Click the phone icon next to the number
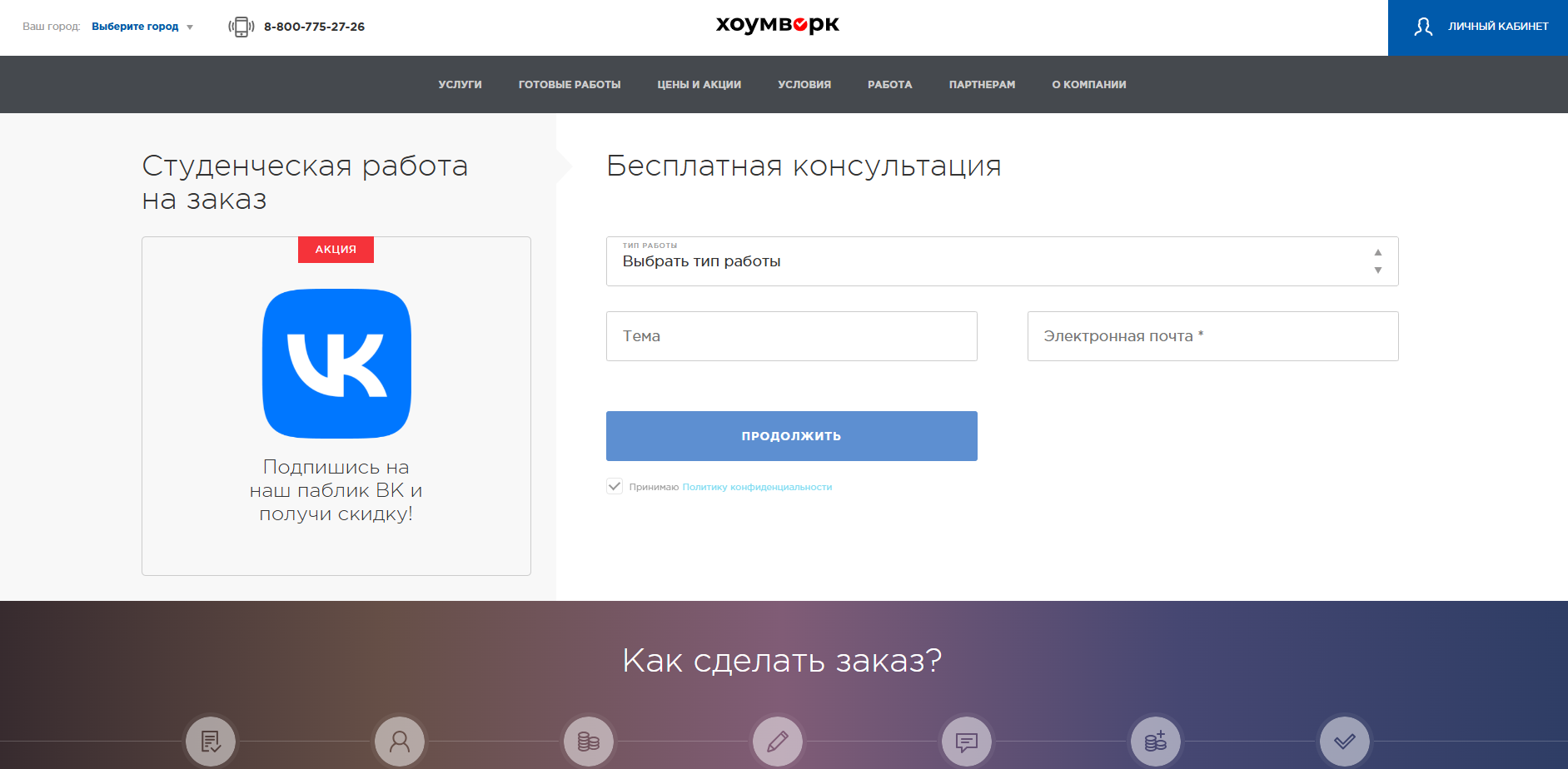Viewport: 1568px width, 769px height. click(241, 27)
